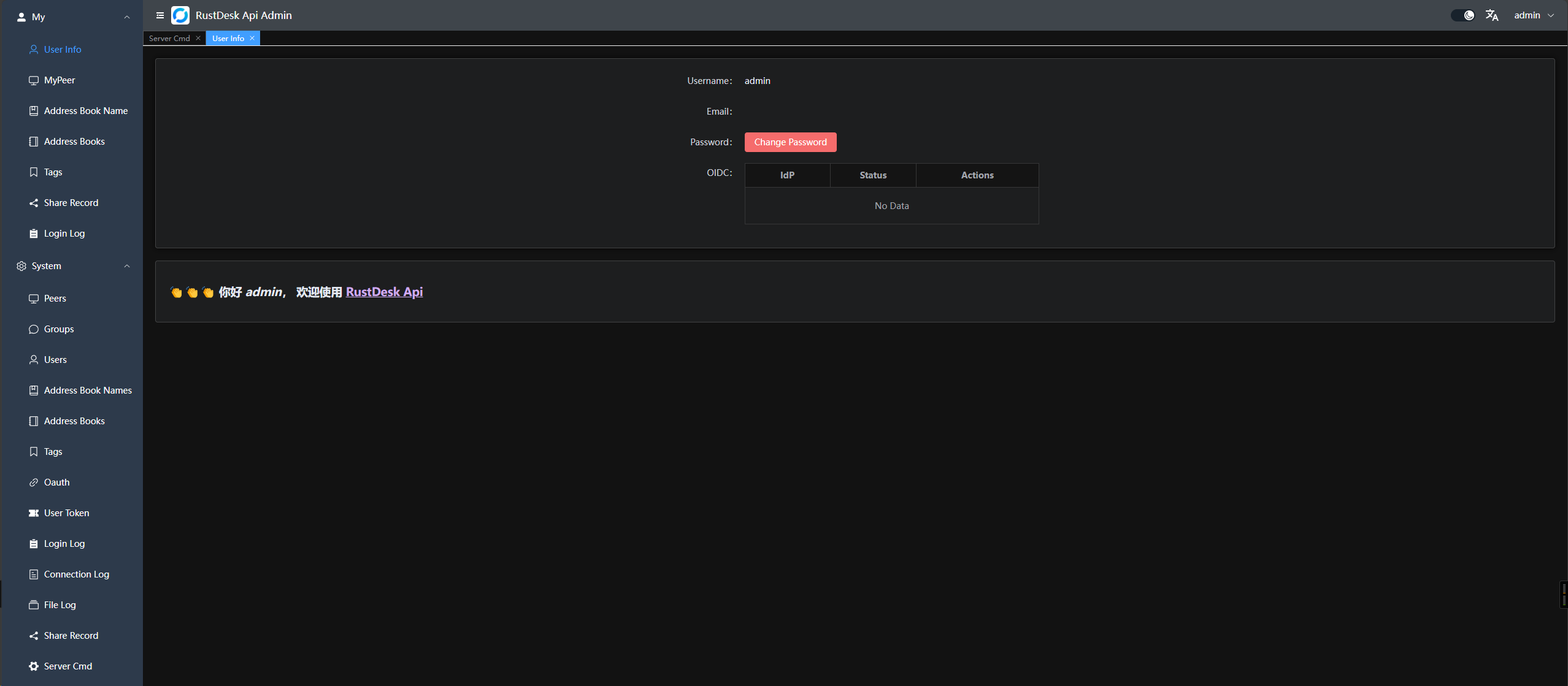Screen dimensions: 1568x686
Task: Select the MyPeer icon in sidebar
Action: 34,80
